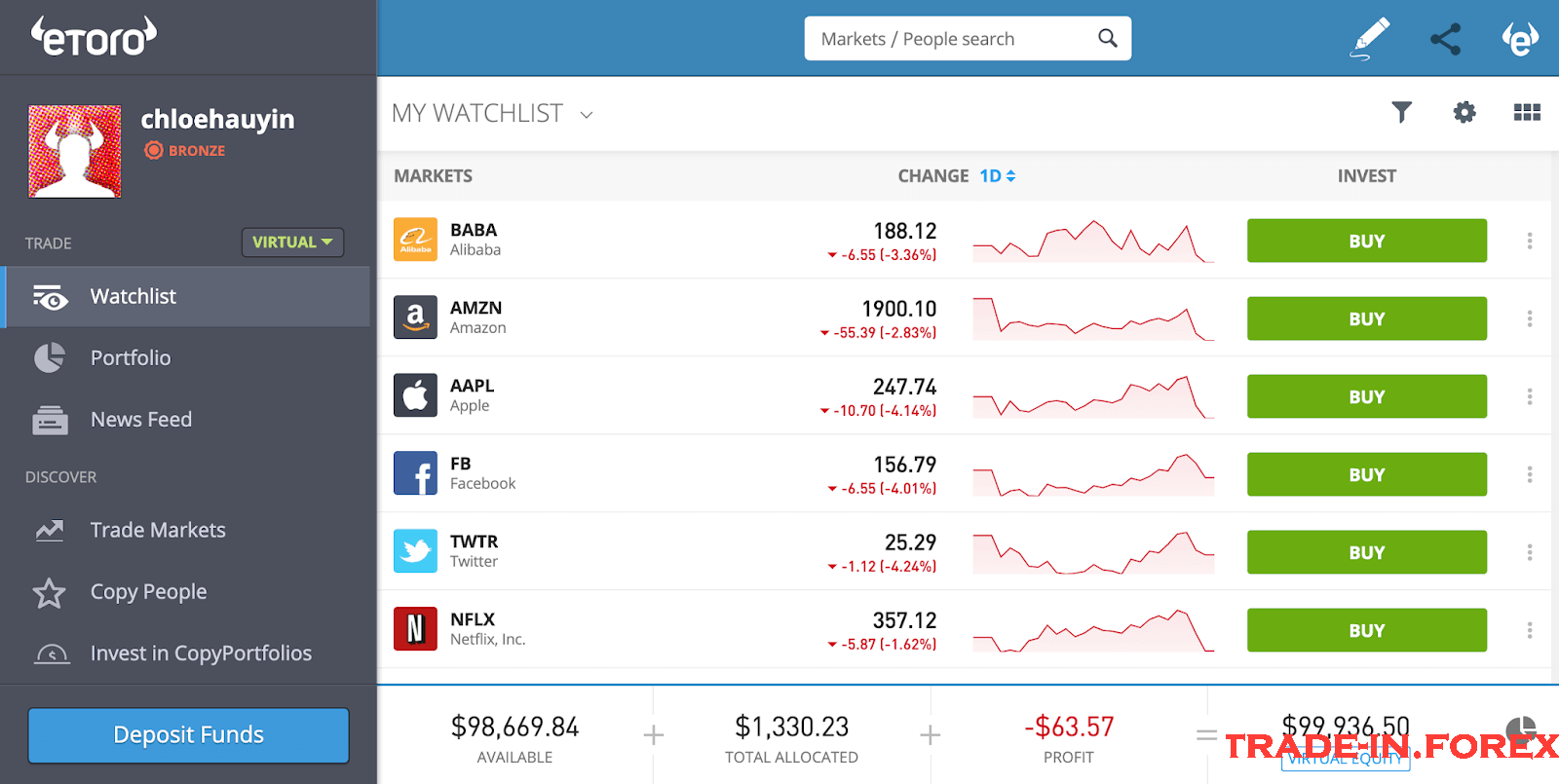Screen dimensions: 1559x784
Task: Click the NFLX ticker name
Action: pyautogui.click(x=473, y=619)
